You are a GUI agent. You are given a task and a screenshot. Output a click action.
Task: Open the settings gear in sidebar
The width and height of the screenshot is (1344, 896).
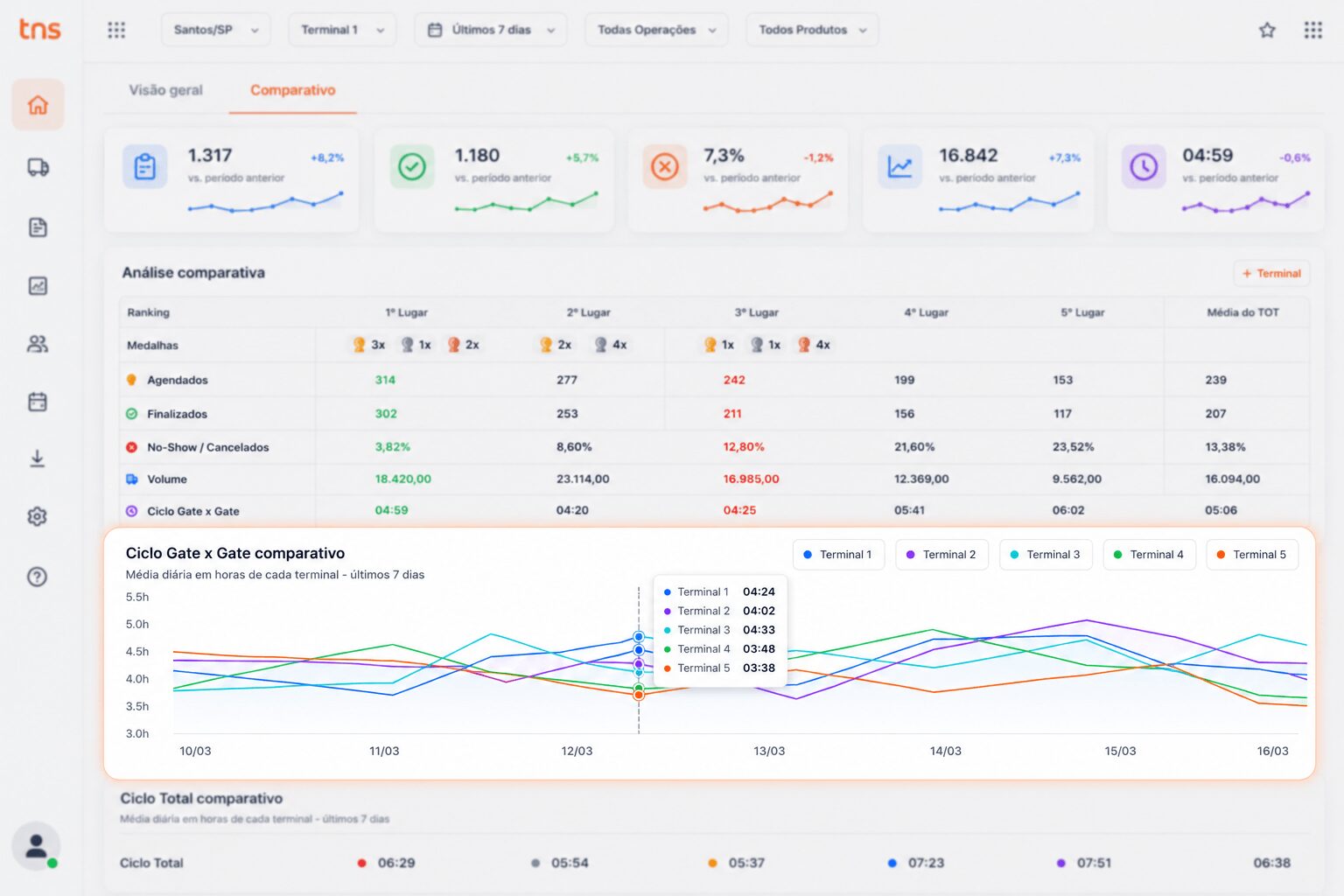coord(38,516)
